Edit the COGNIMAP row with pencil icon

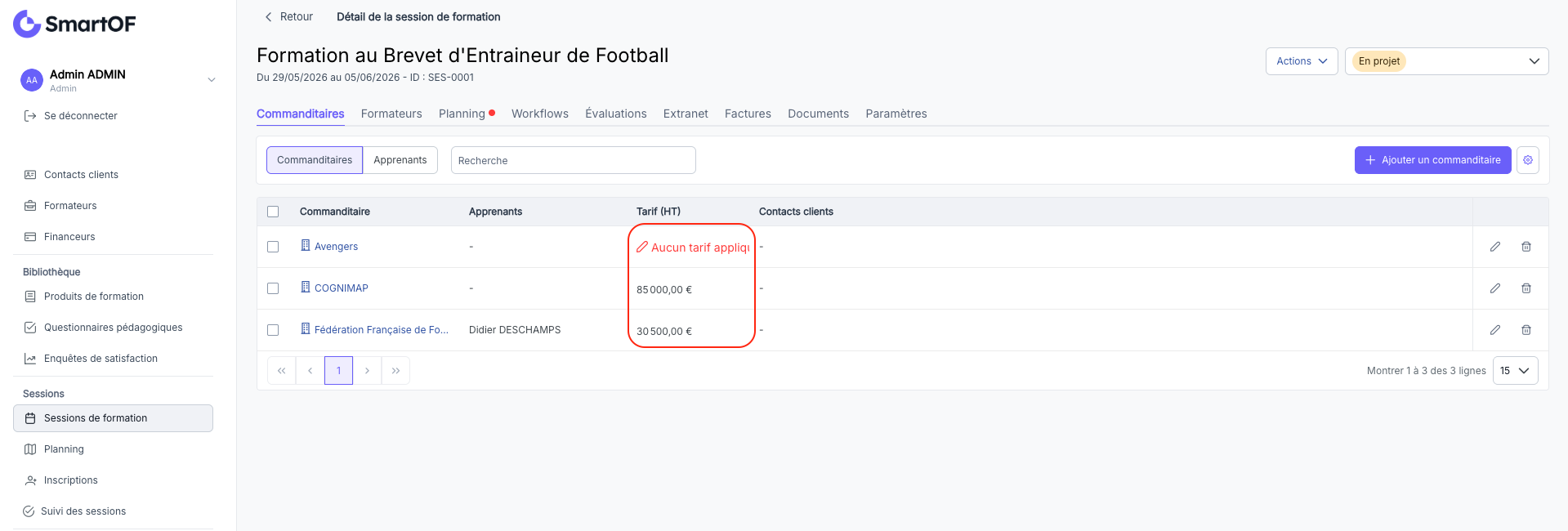(x=1495, y=288)
